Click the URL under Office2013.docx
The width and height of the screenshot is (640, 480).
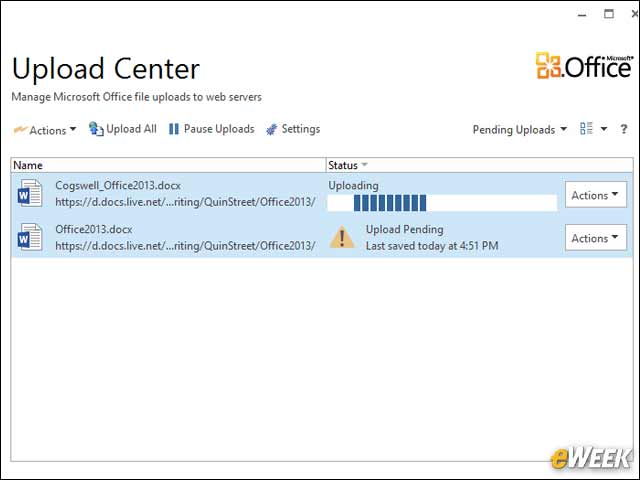tap(185, 246)
